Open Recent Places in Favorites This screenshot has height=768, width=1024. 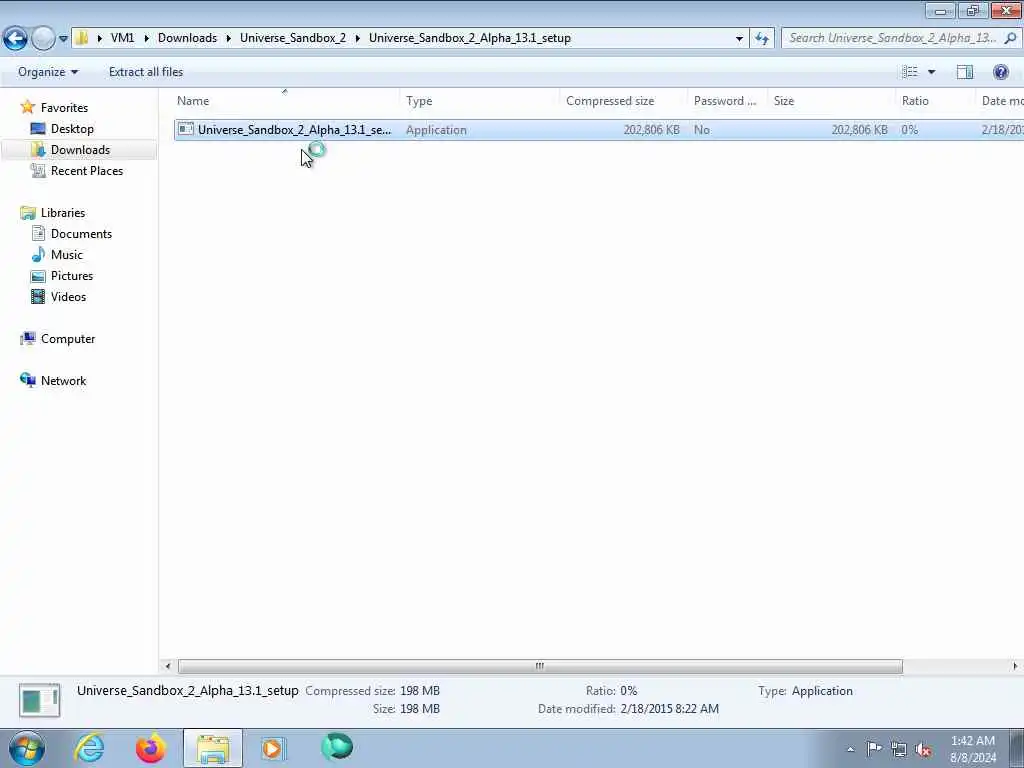(87, 170)
